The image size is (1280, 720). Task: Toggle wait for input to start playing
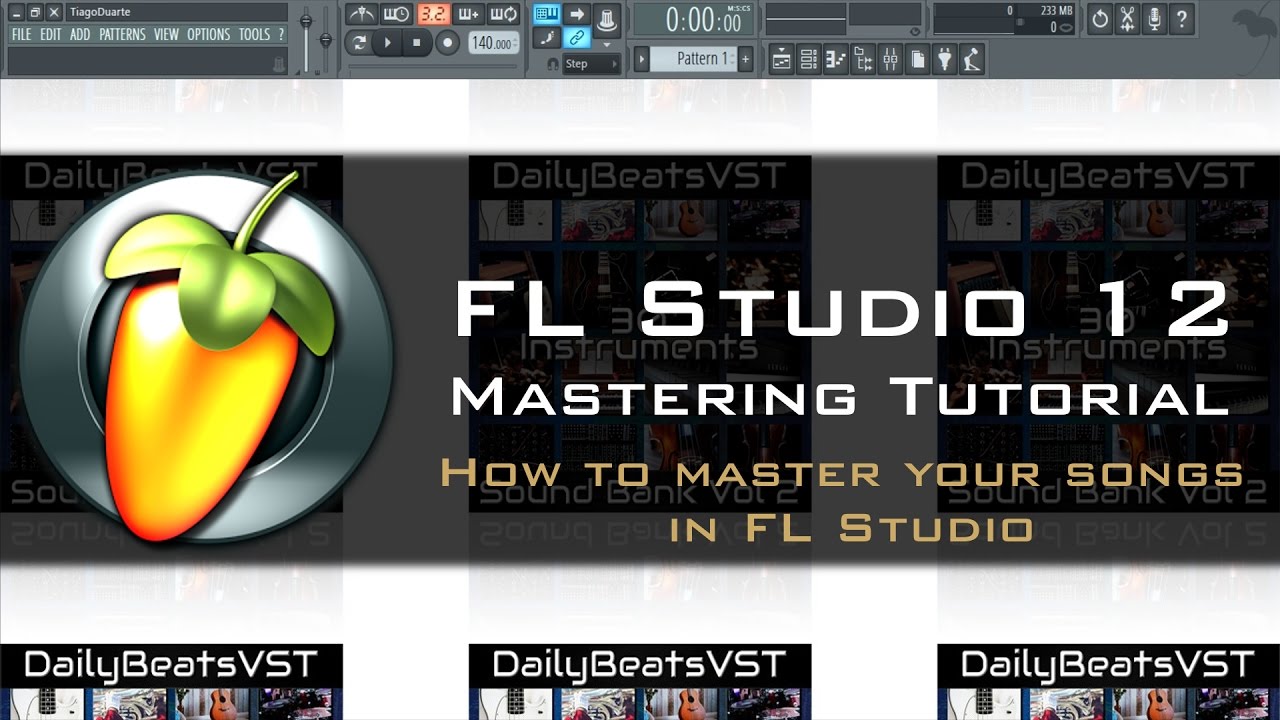(x=397, y=14)
